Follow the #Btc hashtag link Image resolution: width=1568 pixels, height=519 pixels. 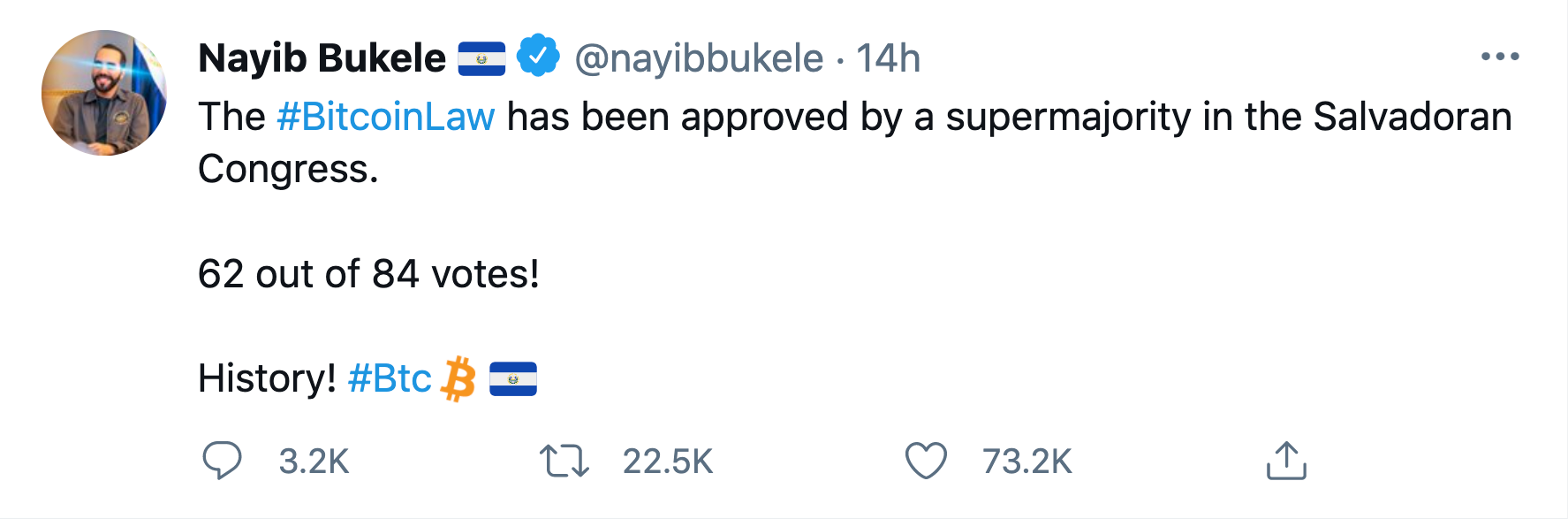point(389,379)
